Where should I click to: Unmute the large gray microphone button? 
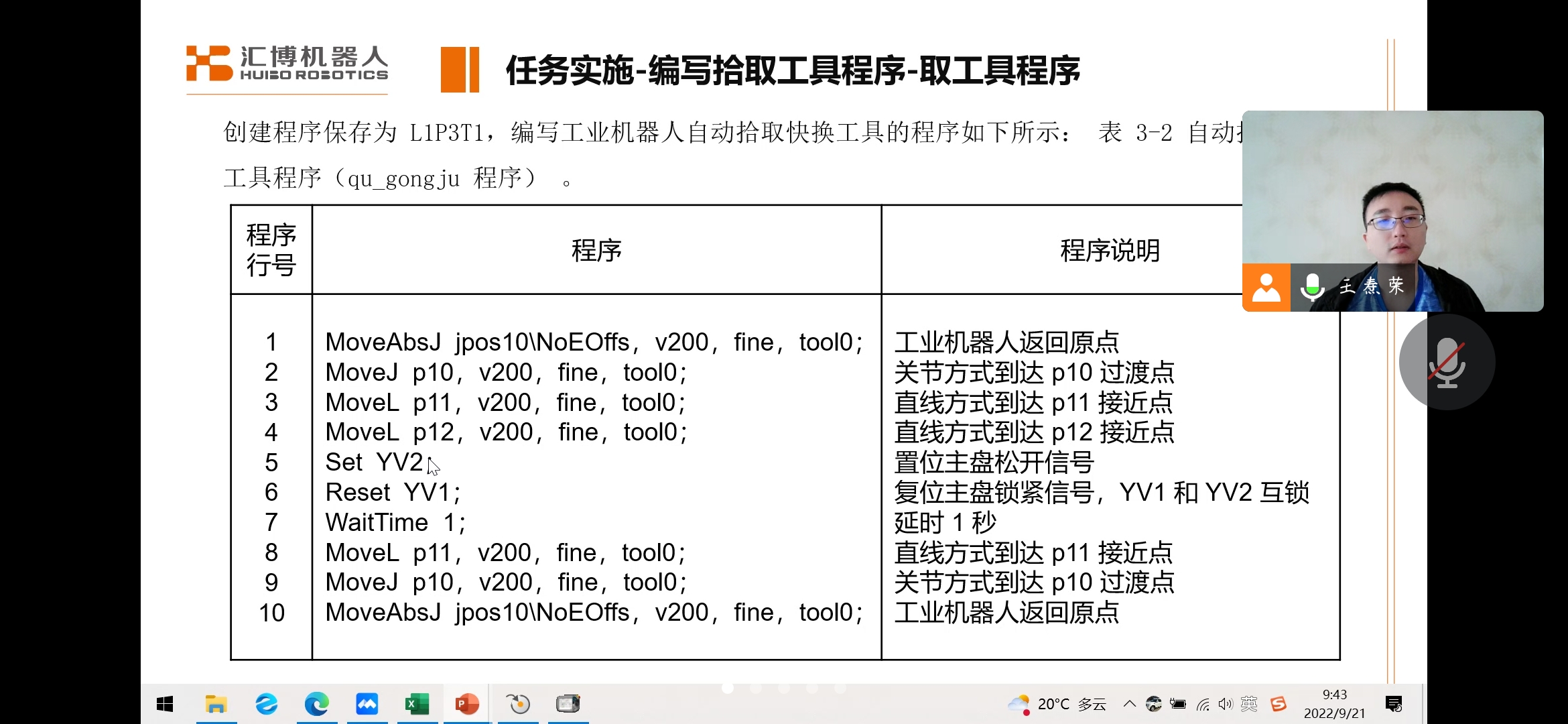pyautogui.click(x=1447, y=362)
